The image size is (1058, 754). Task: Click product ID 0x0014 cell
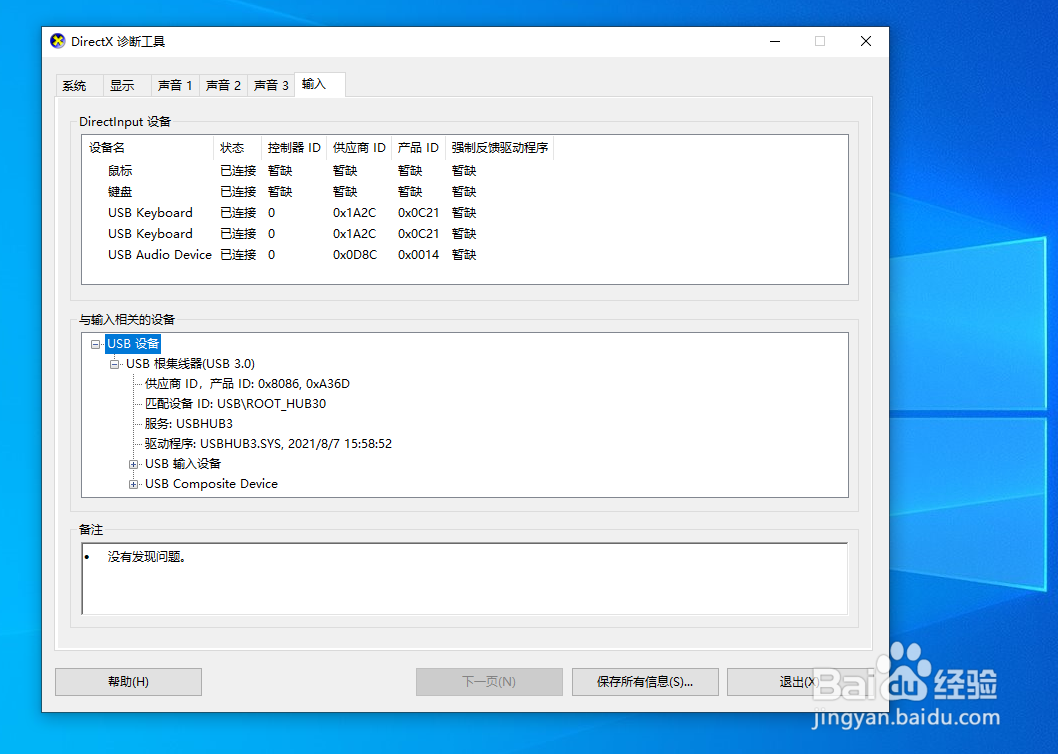point(418,254)
